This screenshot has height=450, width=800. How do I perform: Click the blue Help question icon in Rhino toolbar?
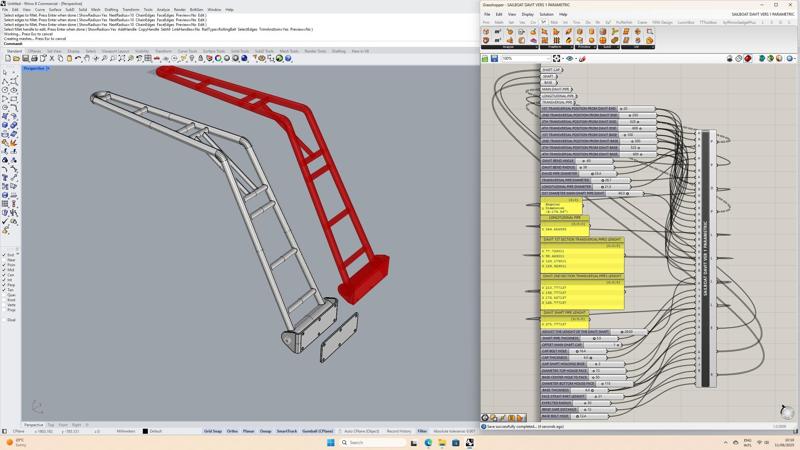click(288, 59)
